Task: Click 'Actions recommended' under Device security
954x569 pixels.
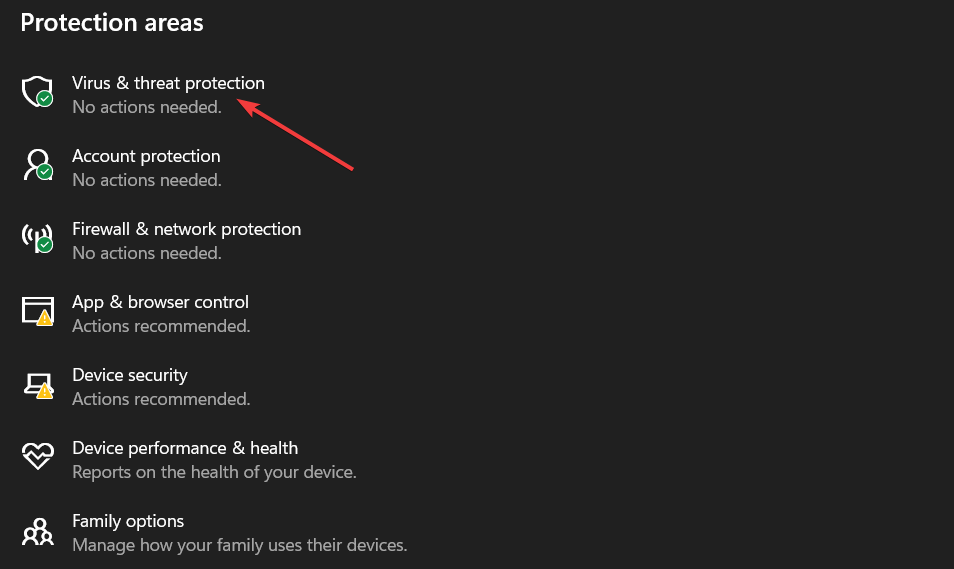Action: (x=161, y=399)
